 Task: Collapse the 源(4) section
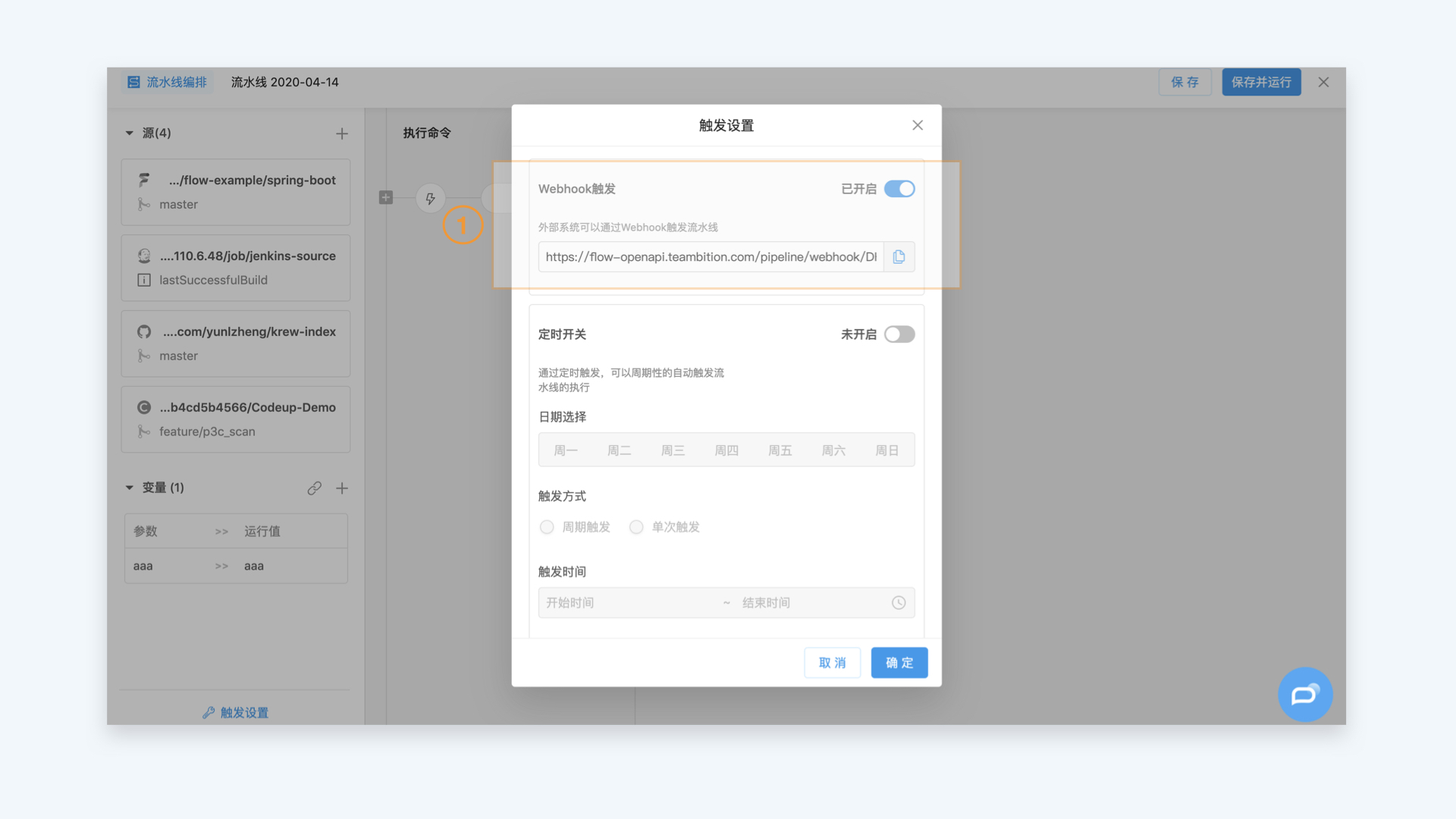[130, 133]
